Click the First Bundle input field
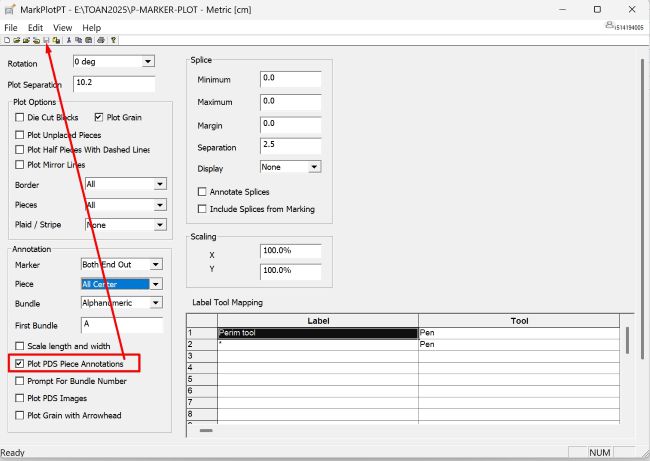The image size is (650, 461). (x=122, y=325)
